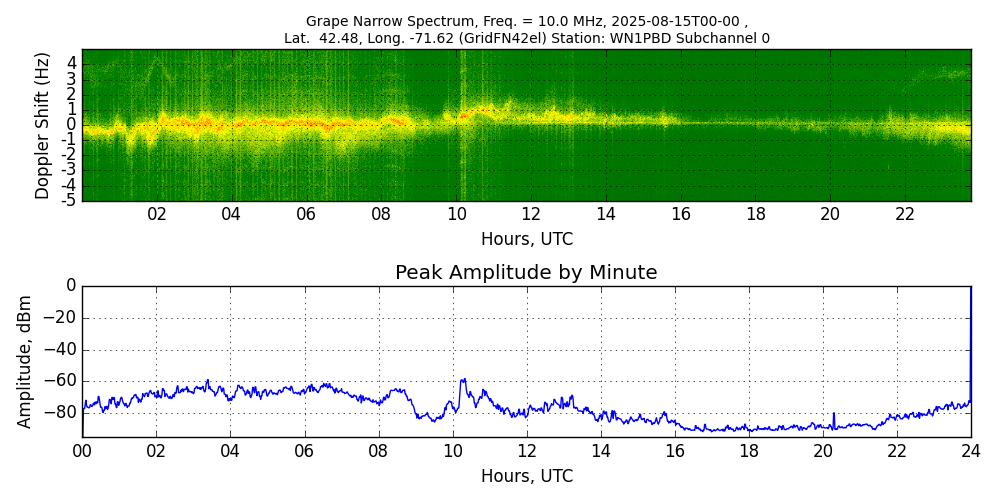Click "Hours, UTC" label below amplitude chart

point(527,476)
